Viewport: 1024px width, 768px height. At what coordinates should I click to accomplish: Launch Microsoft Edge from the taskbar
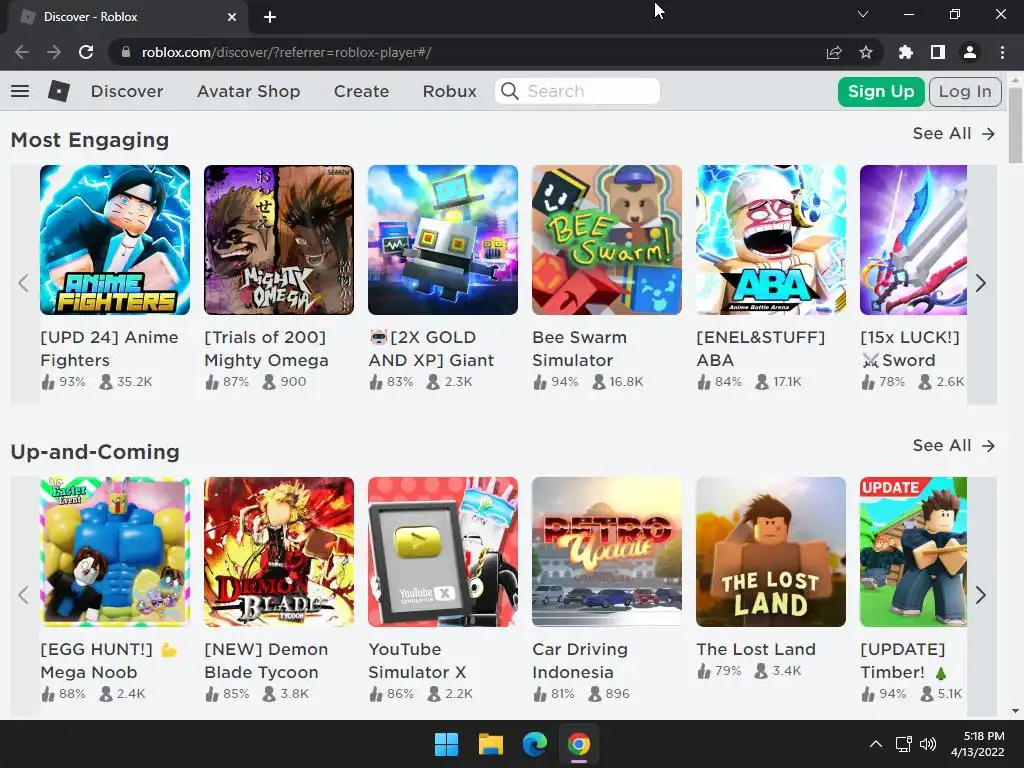click(534, 744)
